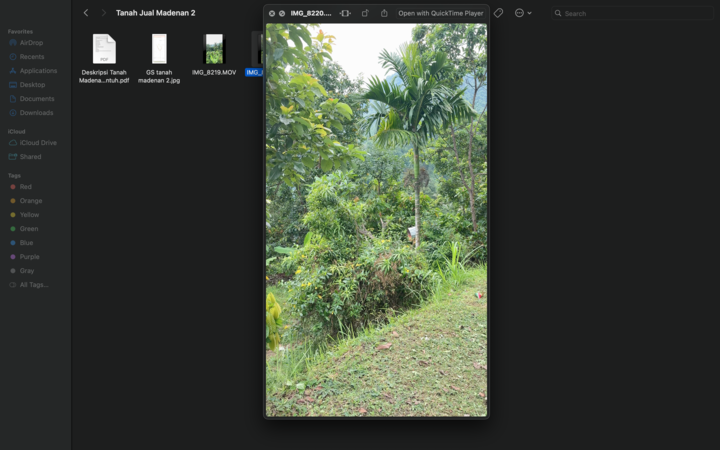Open Desktop in the sidebar
Viewport: 720px width, 450px height.
click(x=32, y=84)
